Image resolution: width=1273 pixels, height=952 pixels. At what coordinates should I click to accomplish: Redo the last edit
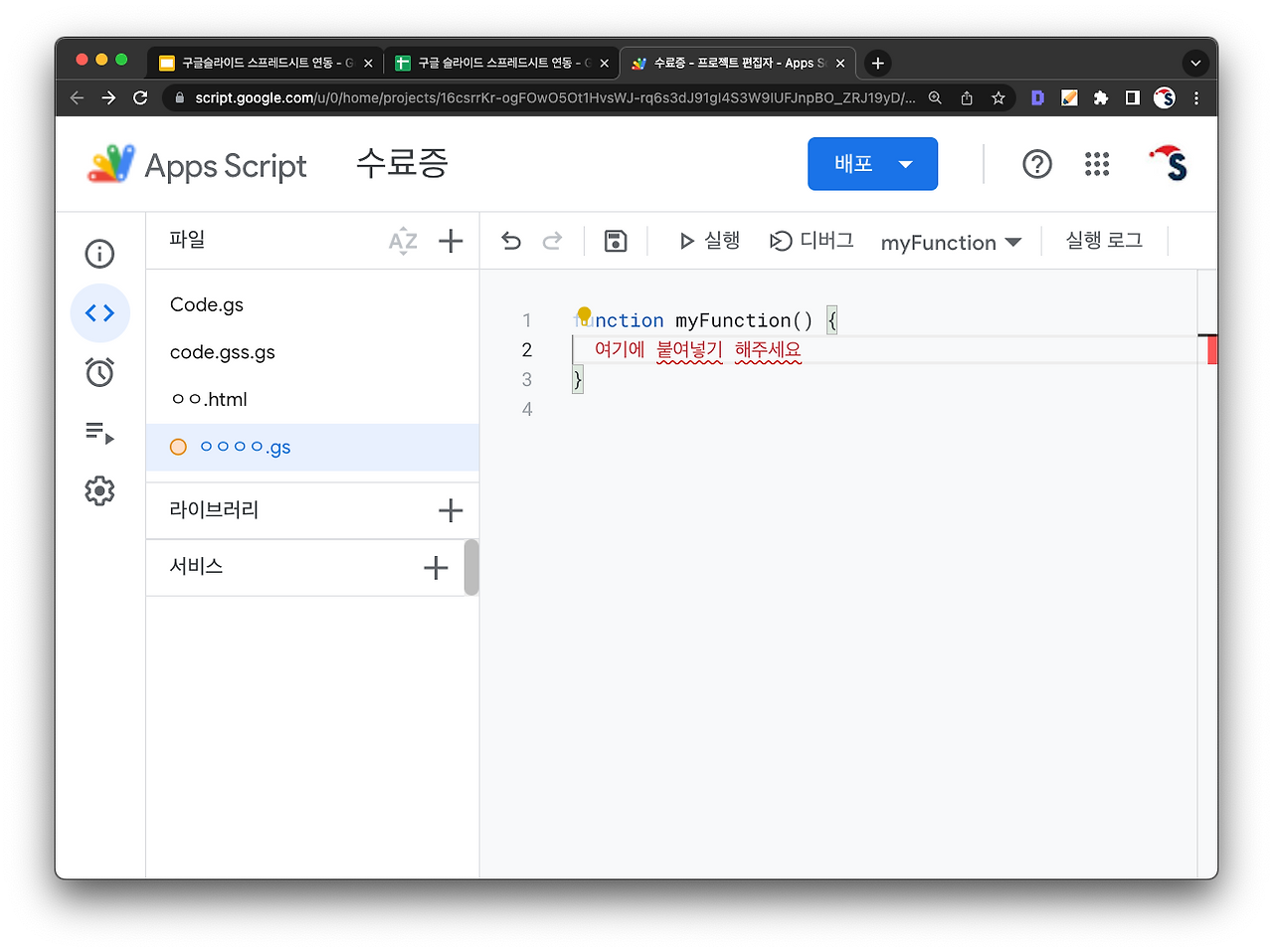(x=553, y=241)
